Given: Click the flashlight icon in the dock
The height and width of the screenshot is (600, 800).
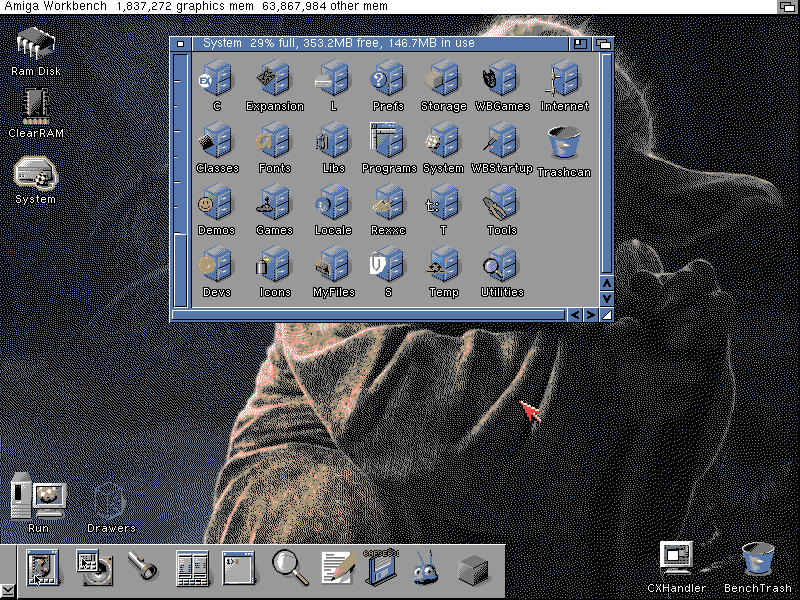Looking at the screenshot, I should coord(142,565).
